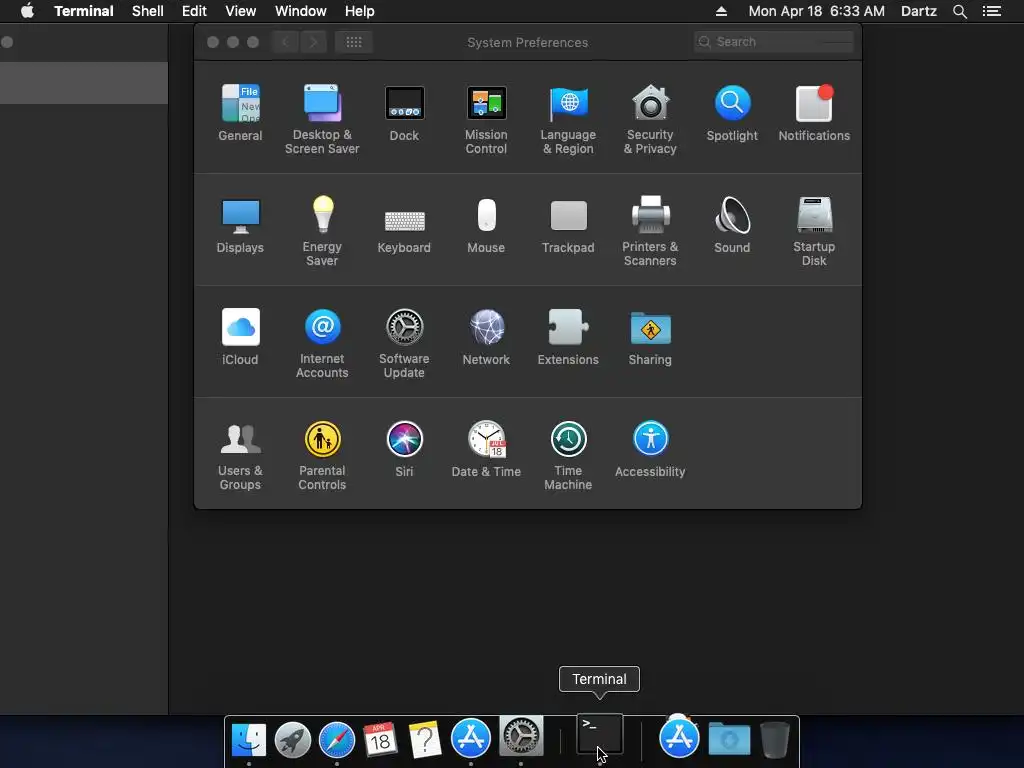Open the Help menu
This screenshot has height=768, width=1024.
click(360, 11)
